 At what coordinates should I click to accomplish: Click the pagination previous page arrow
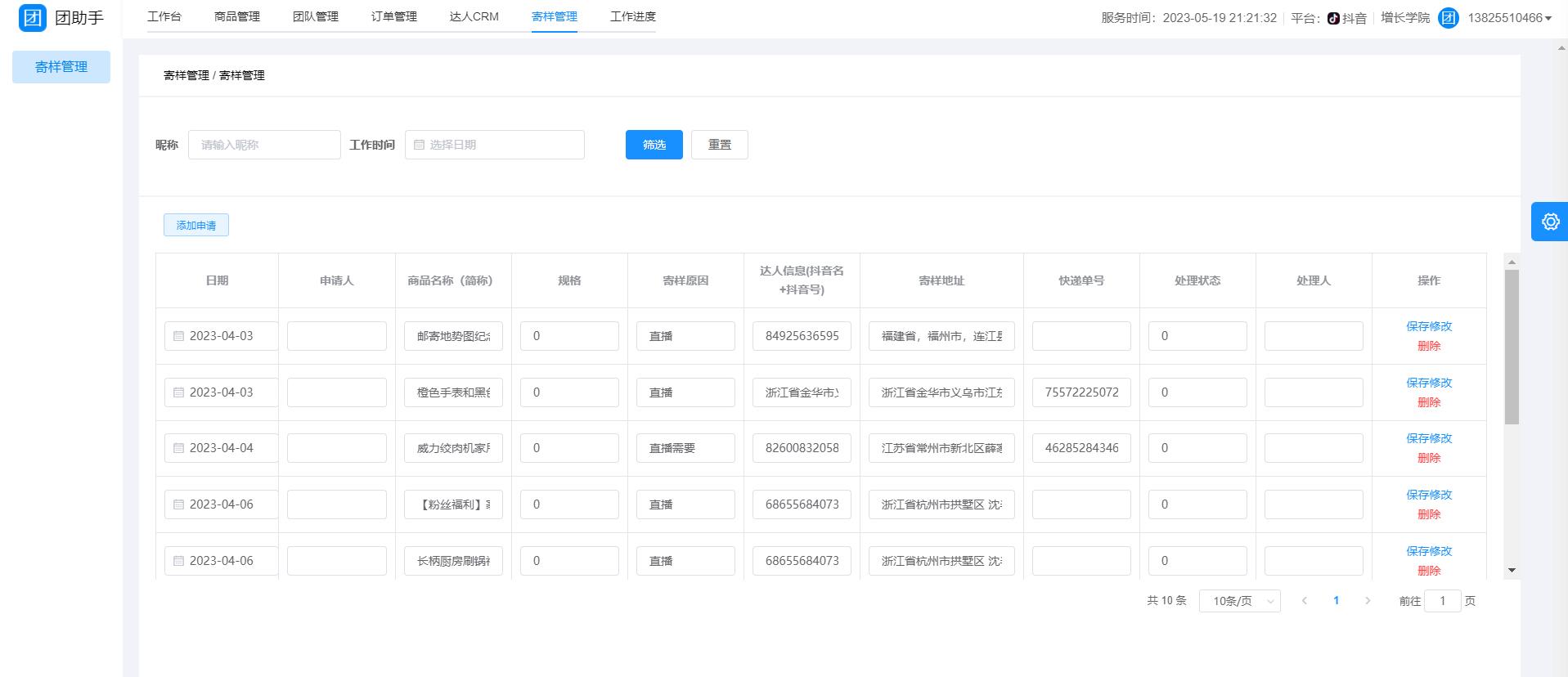point(1305,601)
